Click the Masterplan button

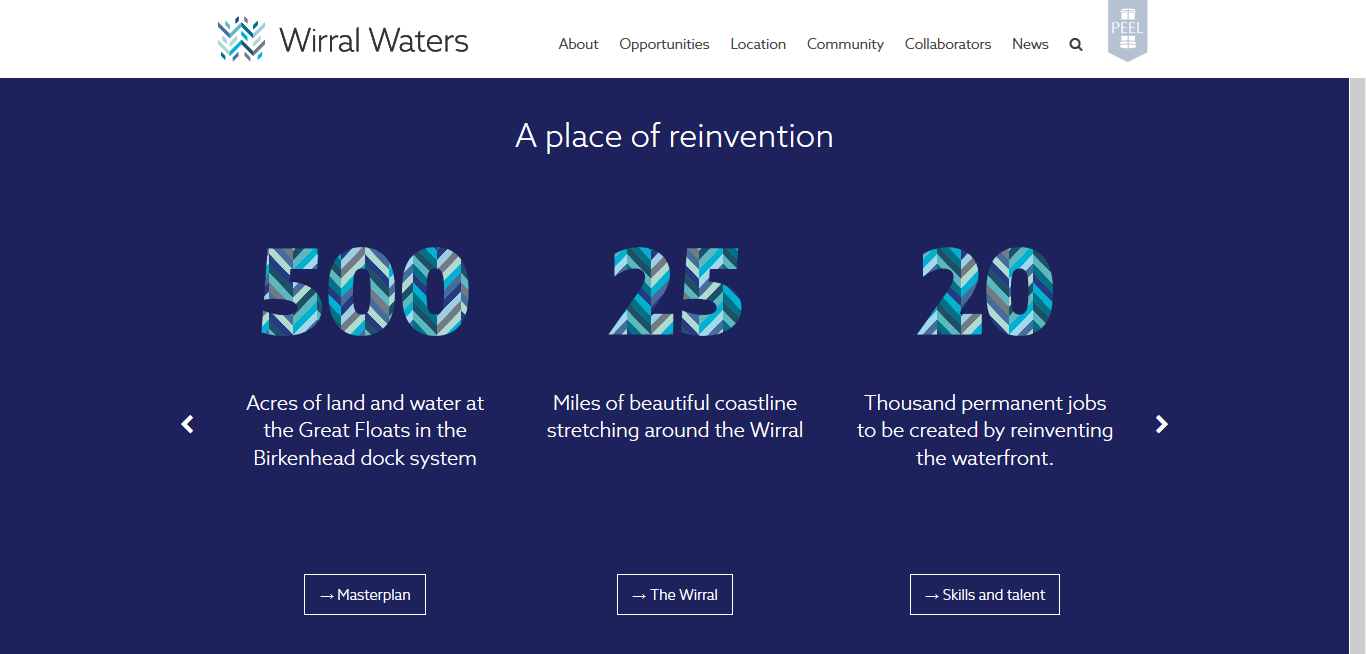365,595
